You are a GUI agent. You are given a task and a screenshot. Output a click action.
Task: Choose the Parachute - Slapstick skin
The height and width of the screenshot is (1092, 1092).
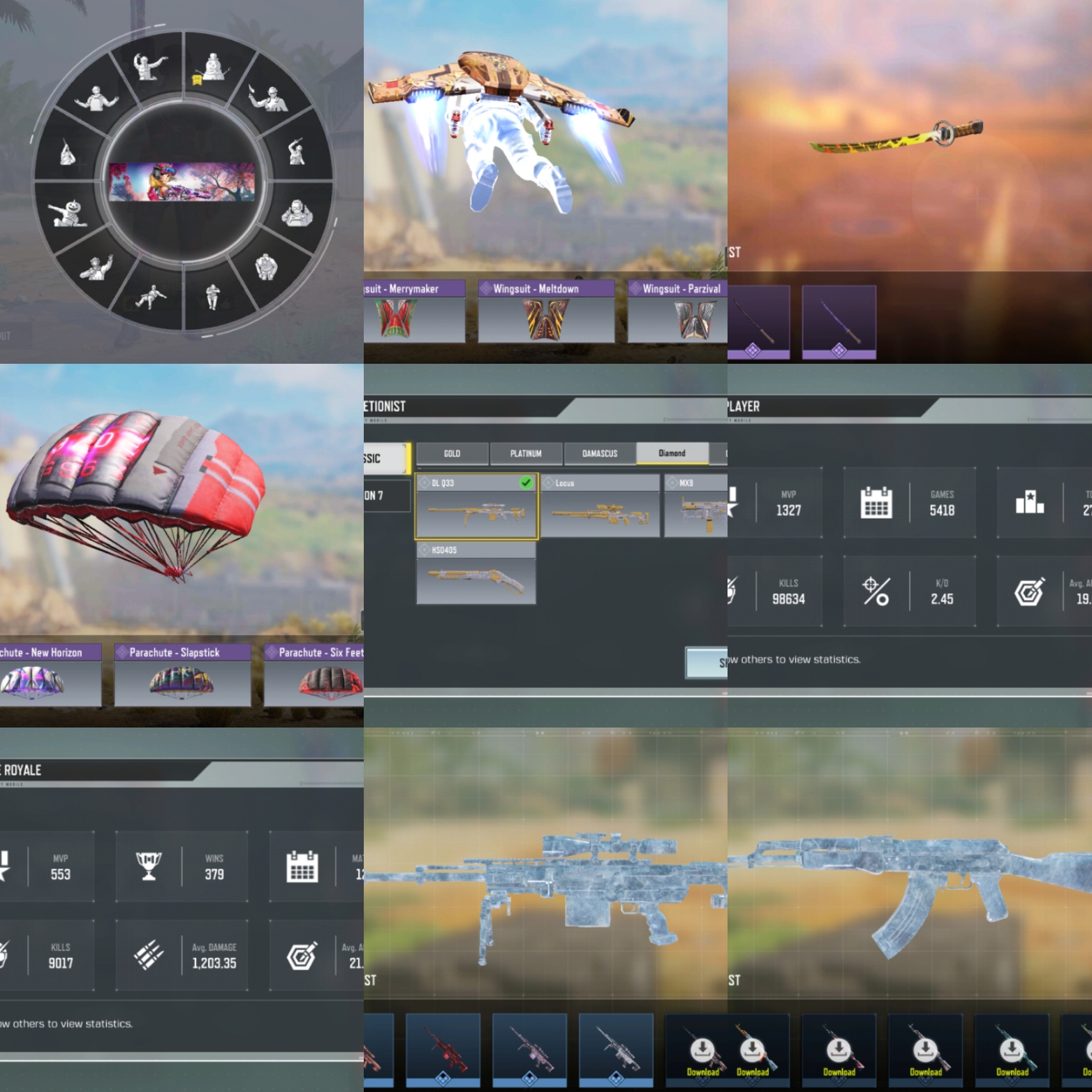[182, 674]
